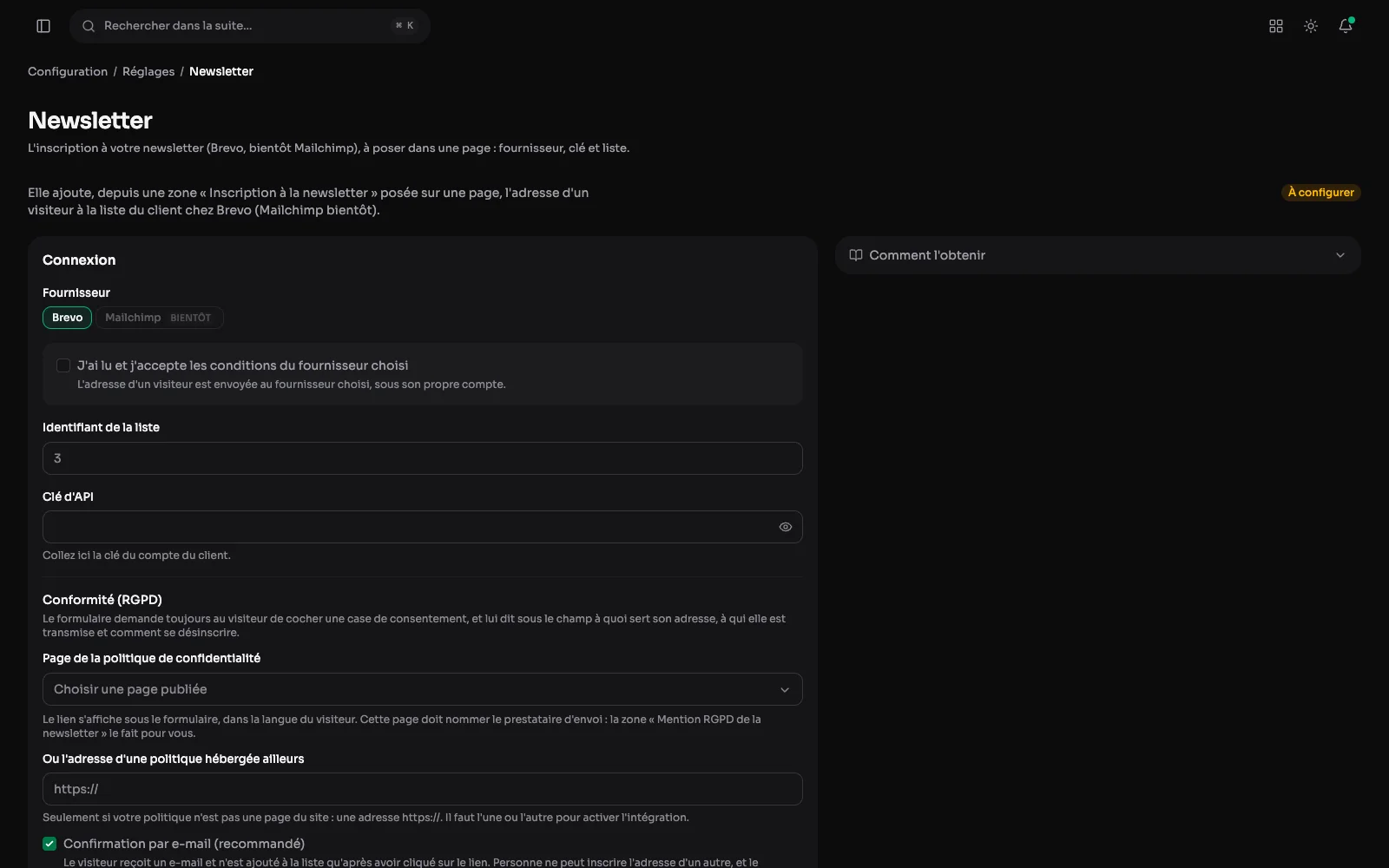This screenshot has width=1389, height=868.
Task: Toggle the sidebar panel icon
Action: point(43,26)
